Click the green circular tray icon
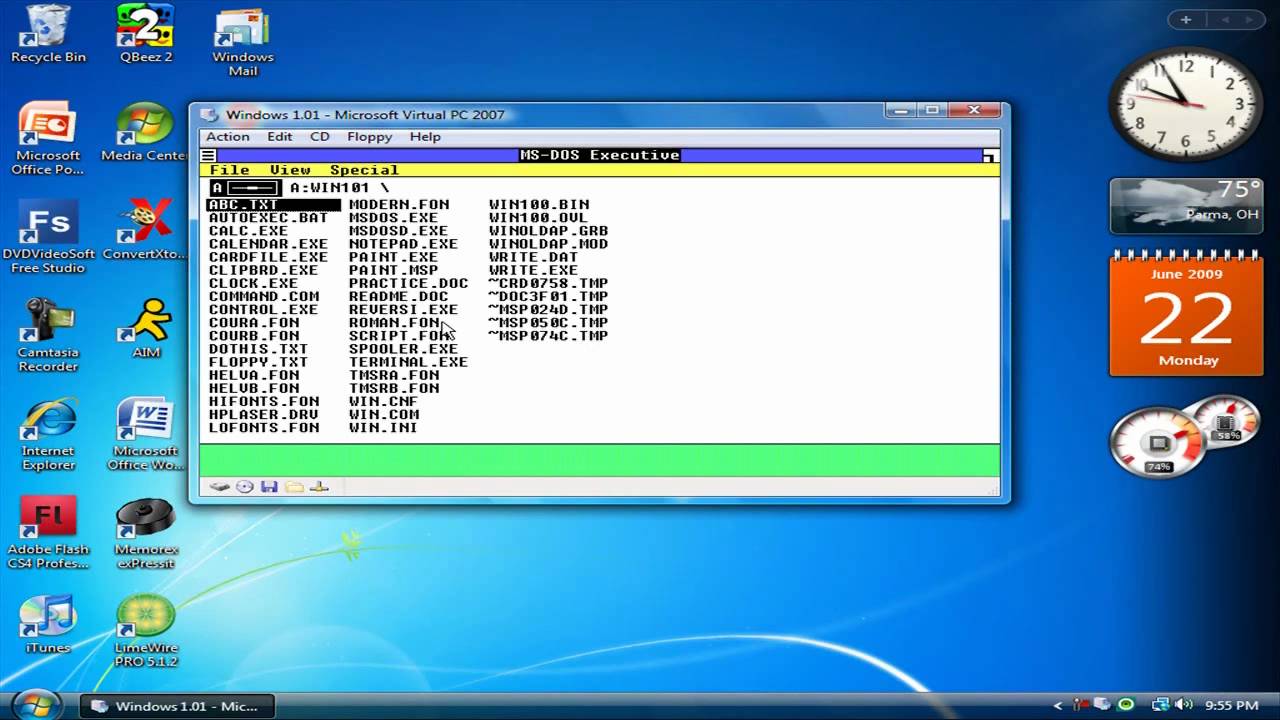The height and width of the screenshot is (720, 1280). 1127,705
